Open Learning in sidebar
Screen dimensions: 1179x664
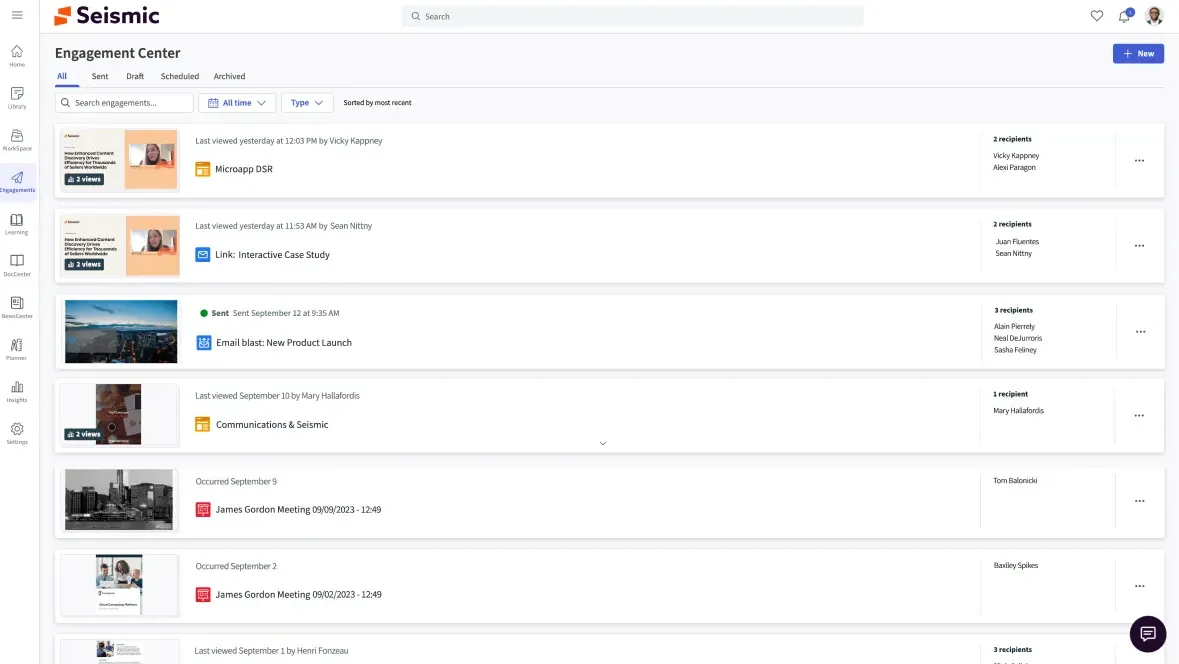(x=17, y=223)
